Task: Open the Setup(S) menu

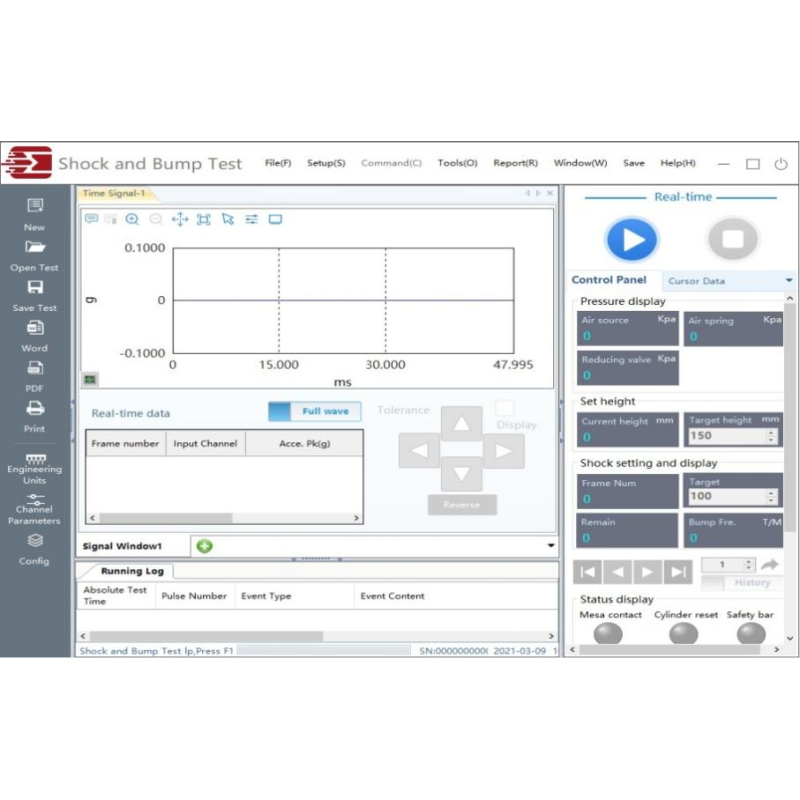Action: (x=326, y=163)
